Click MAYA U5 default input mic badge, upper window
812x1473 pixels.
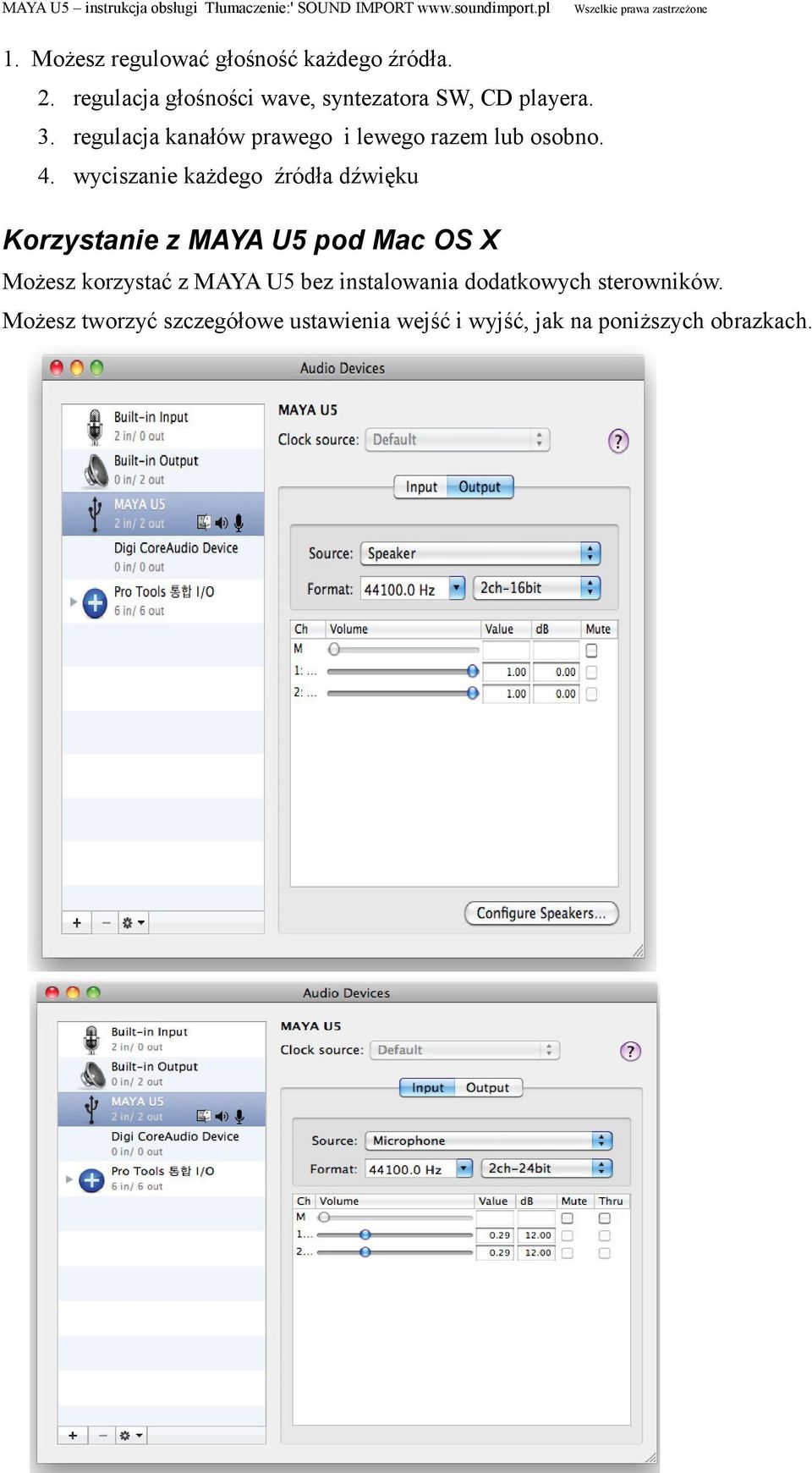click(x=239, y=524)
